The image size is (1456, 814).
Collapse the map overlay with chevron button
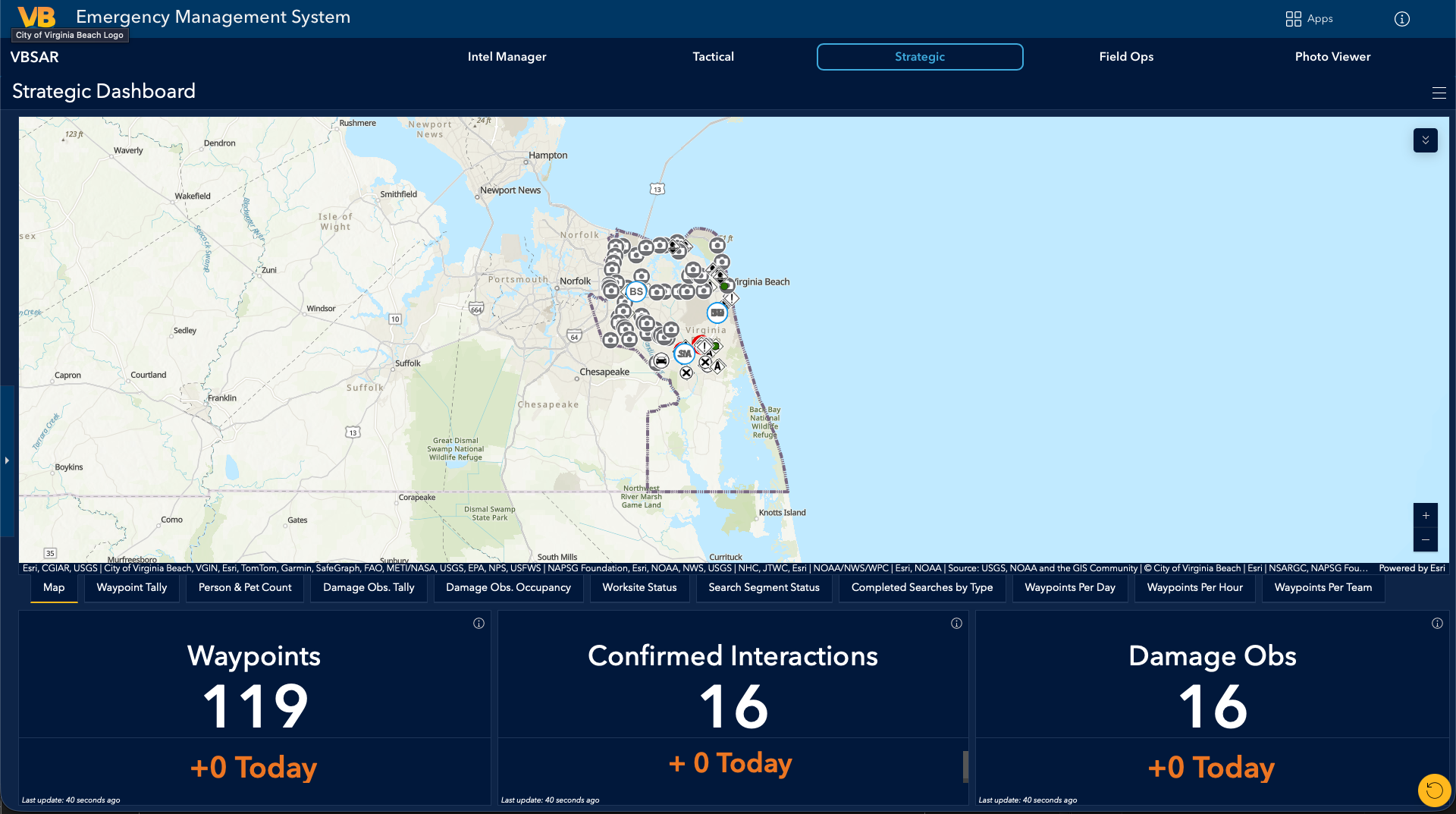tap(1425, 140)
